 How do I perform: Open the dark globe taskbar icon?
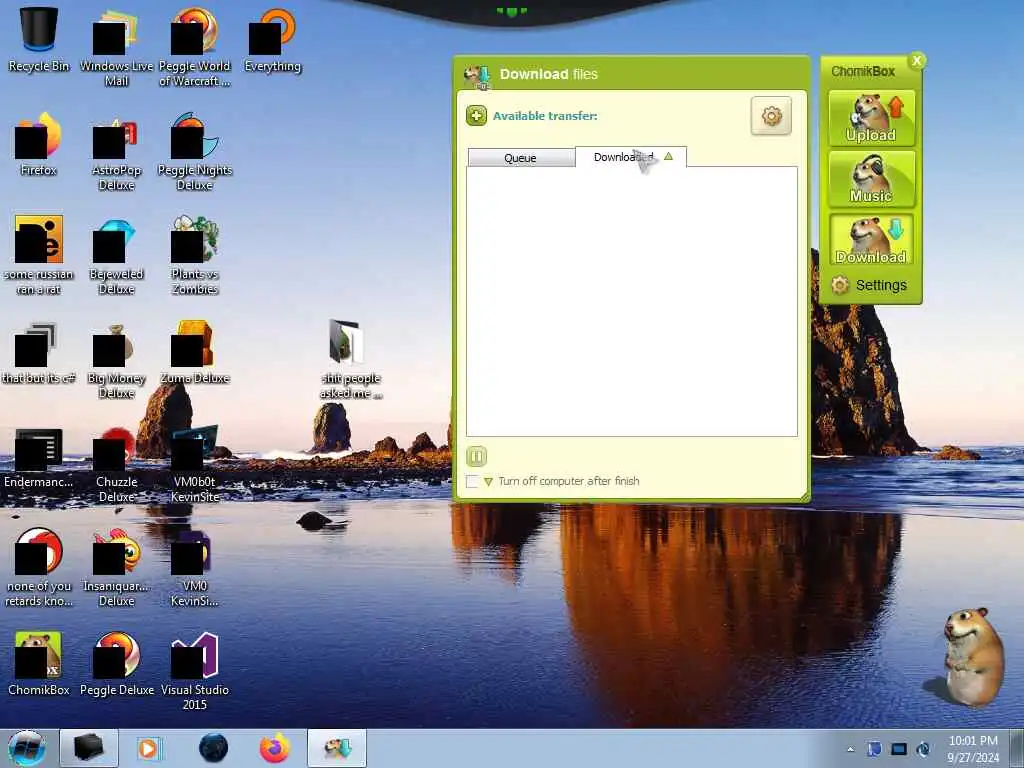pyautogui.click(x=214, y=748)
